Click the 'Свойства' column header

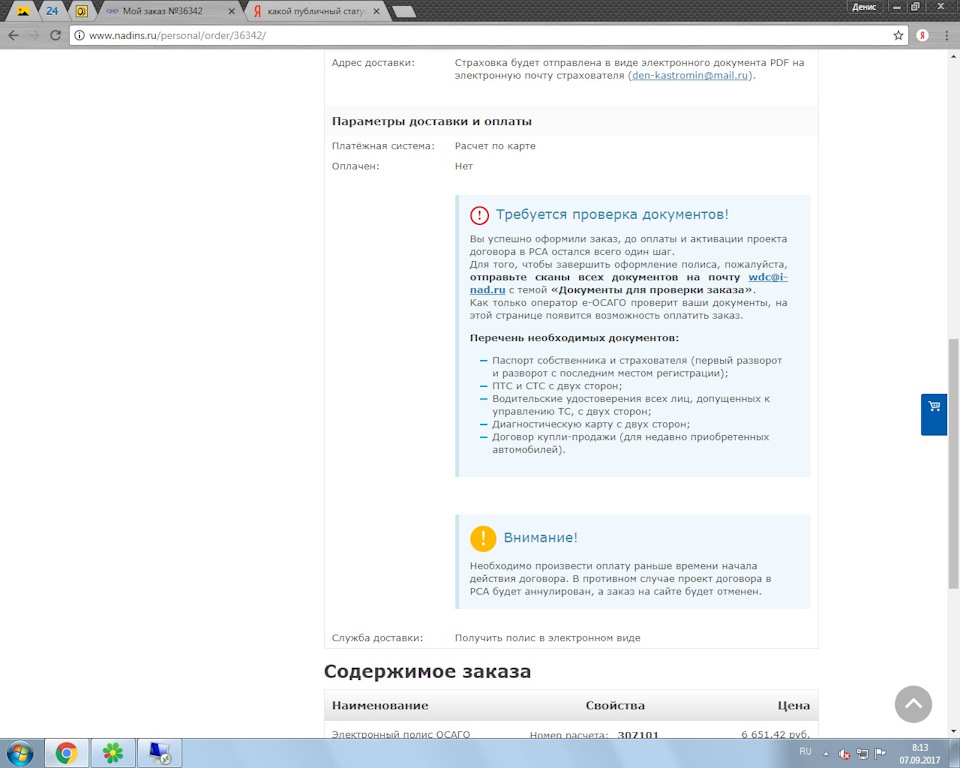pos(615,706)
